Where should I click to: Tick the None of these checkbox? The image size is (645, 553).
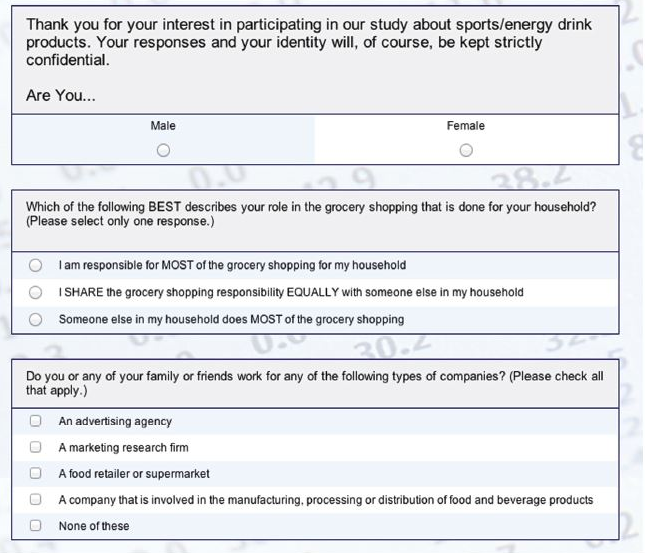pos(36,525)
